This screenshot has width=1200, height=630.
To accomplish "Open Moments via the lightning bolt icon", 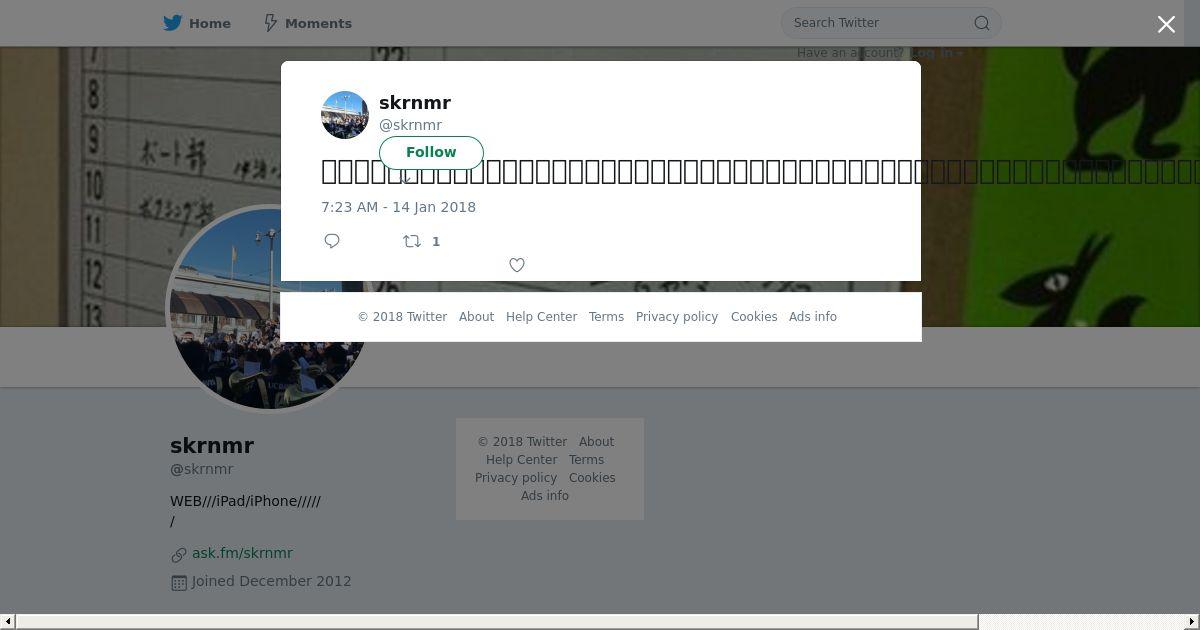I will click(x=270, y=23).
